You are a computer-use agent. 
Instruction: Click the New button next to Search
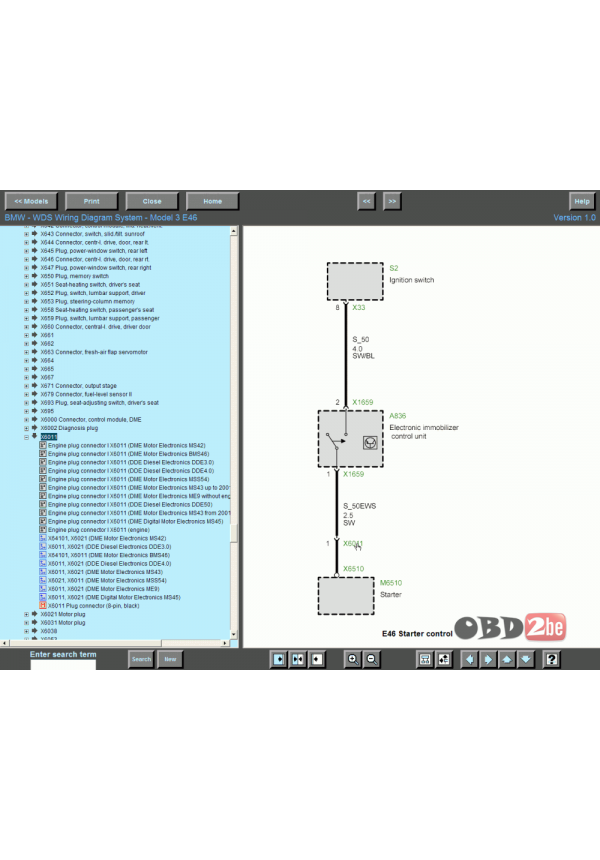pyautogui.click(x=171, y=659)
